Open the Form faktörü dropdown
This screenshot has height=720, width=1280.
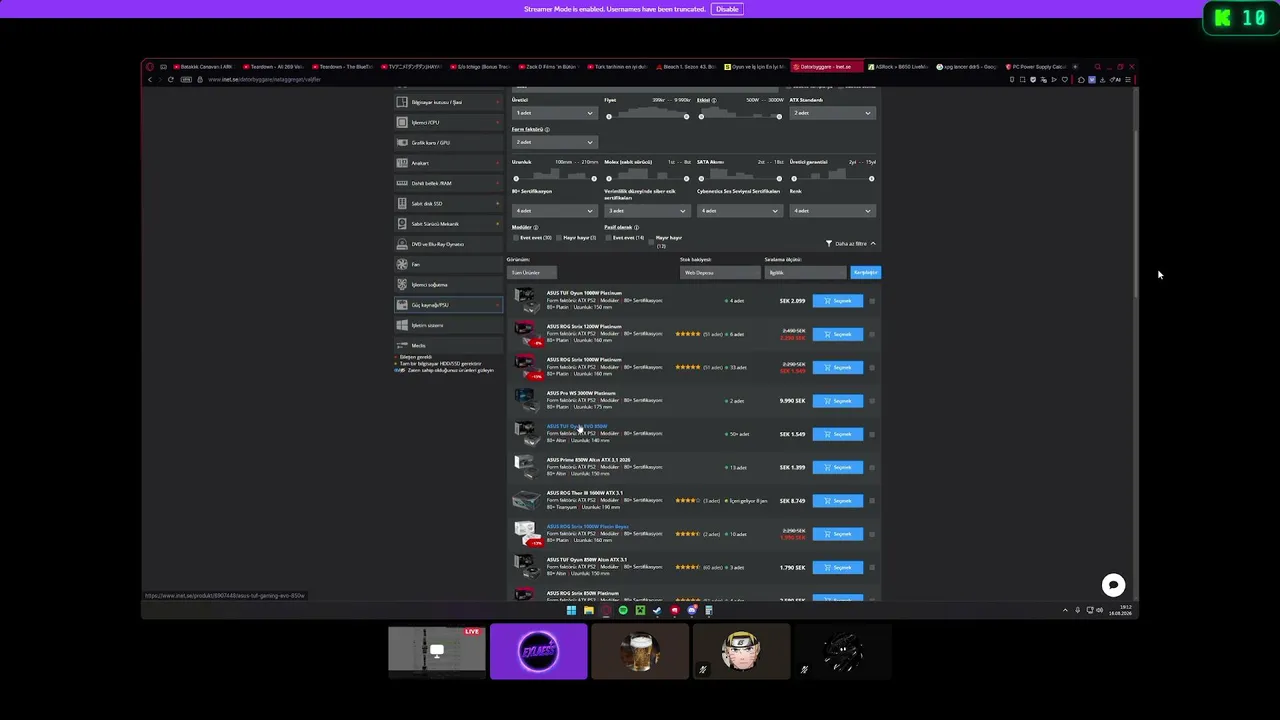554,142
